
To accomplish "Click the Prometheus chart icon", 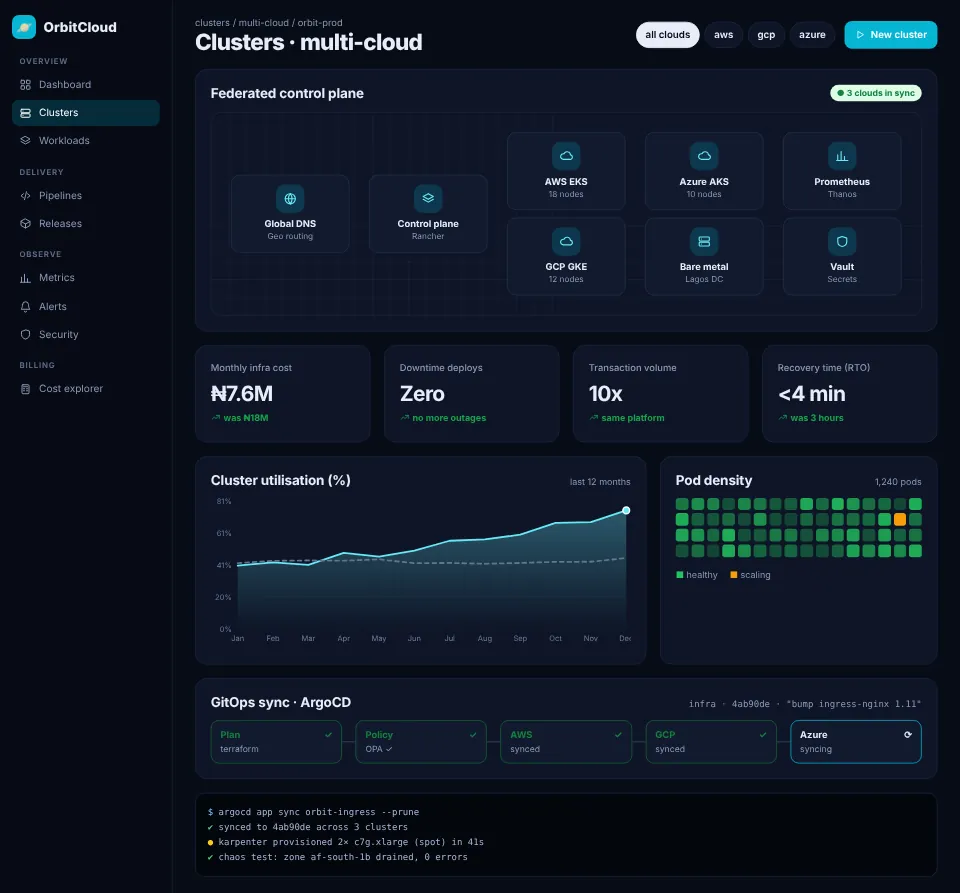I will [842, 156].
